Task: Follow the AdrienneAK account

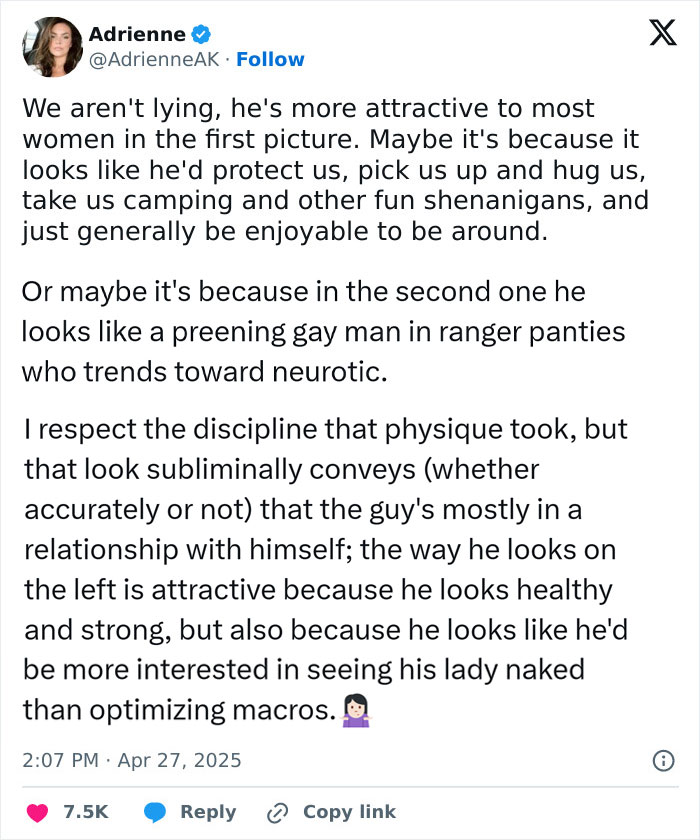Action: click(x=270, y=60)
